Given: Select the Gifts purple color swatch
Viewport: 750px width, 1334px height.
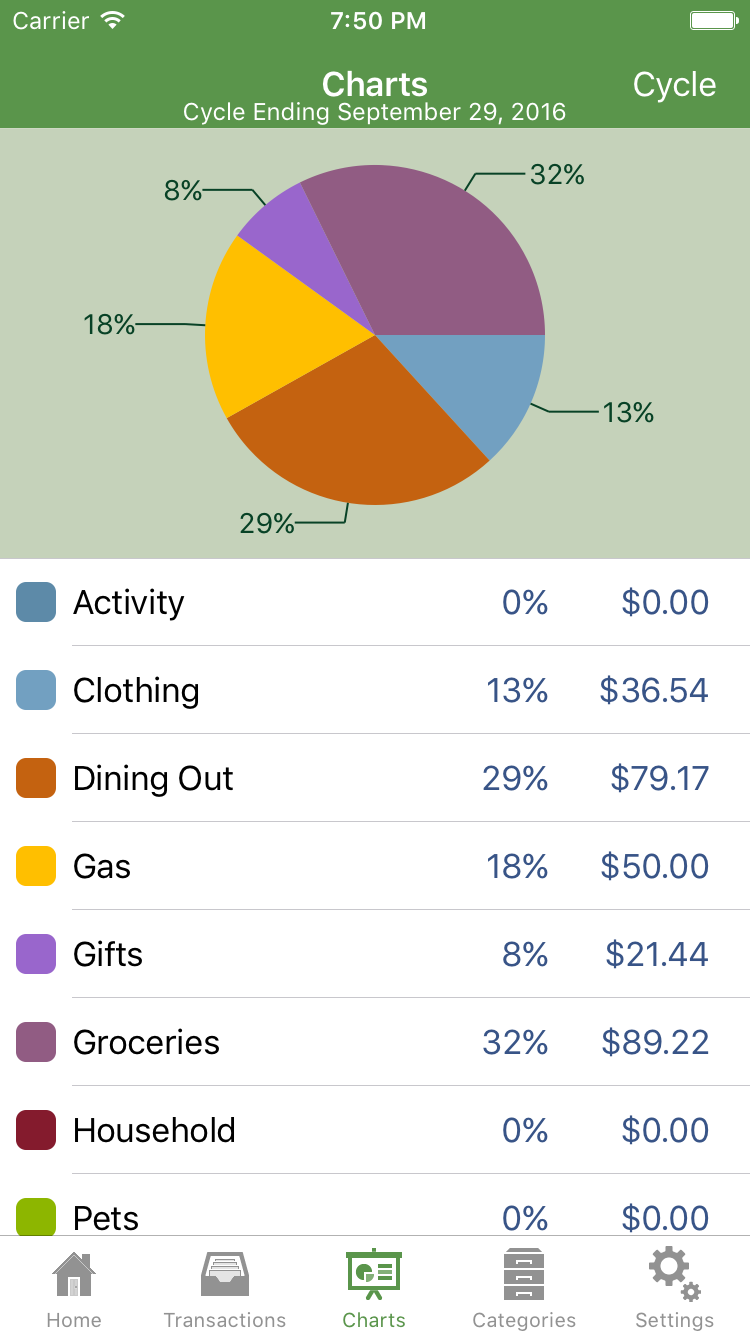Looking at the screenshot, I should (x=36, y=954).
